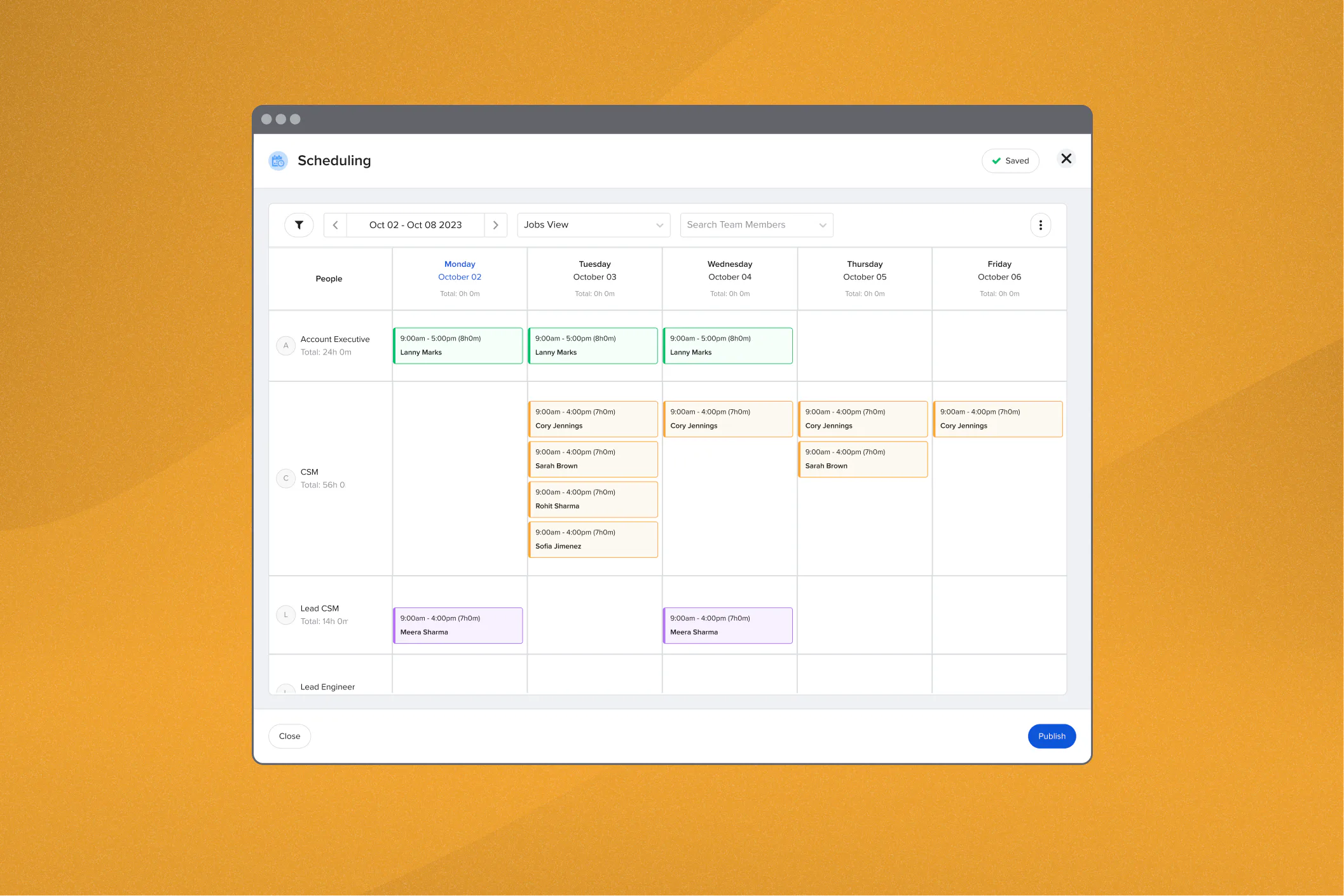Open Sarah Brown shift on Thursday
1344x896 pixels.
tap(863, 459)
